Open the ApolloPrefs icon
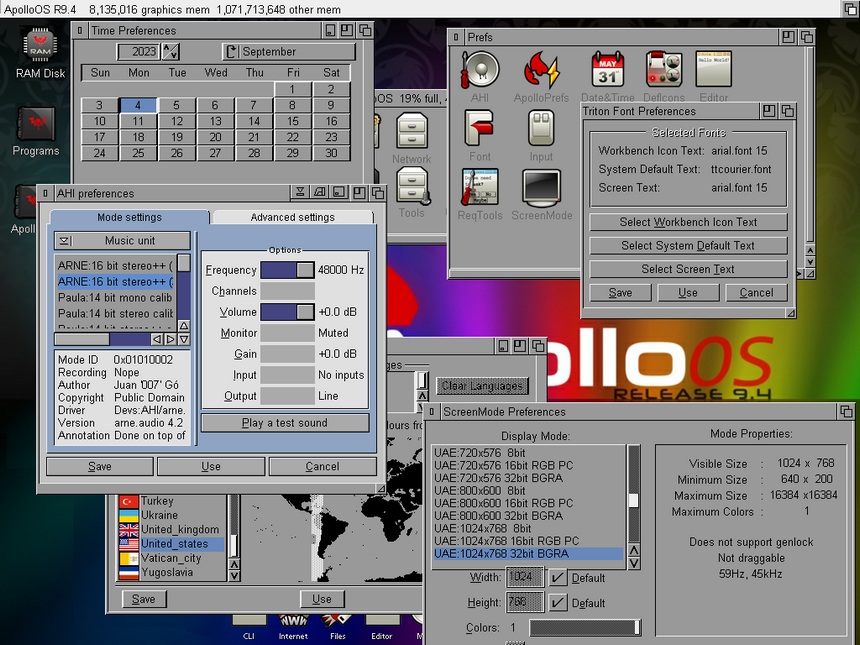This screenshot has height=645, width=860. click(541, 76)
